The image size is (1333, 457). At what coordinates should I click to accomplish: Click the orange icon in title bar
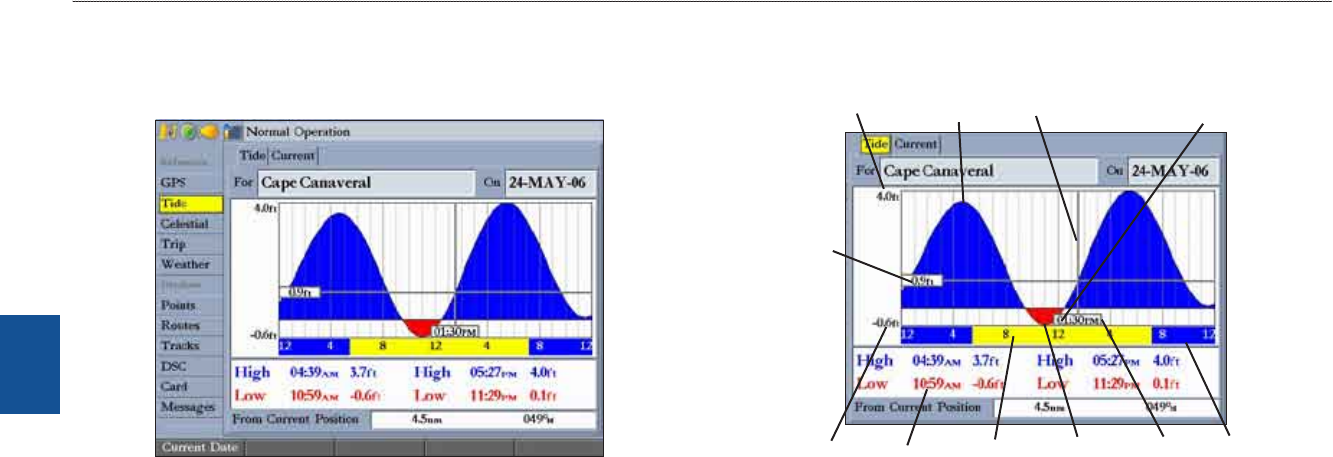click(x=206, y=131)
